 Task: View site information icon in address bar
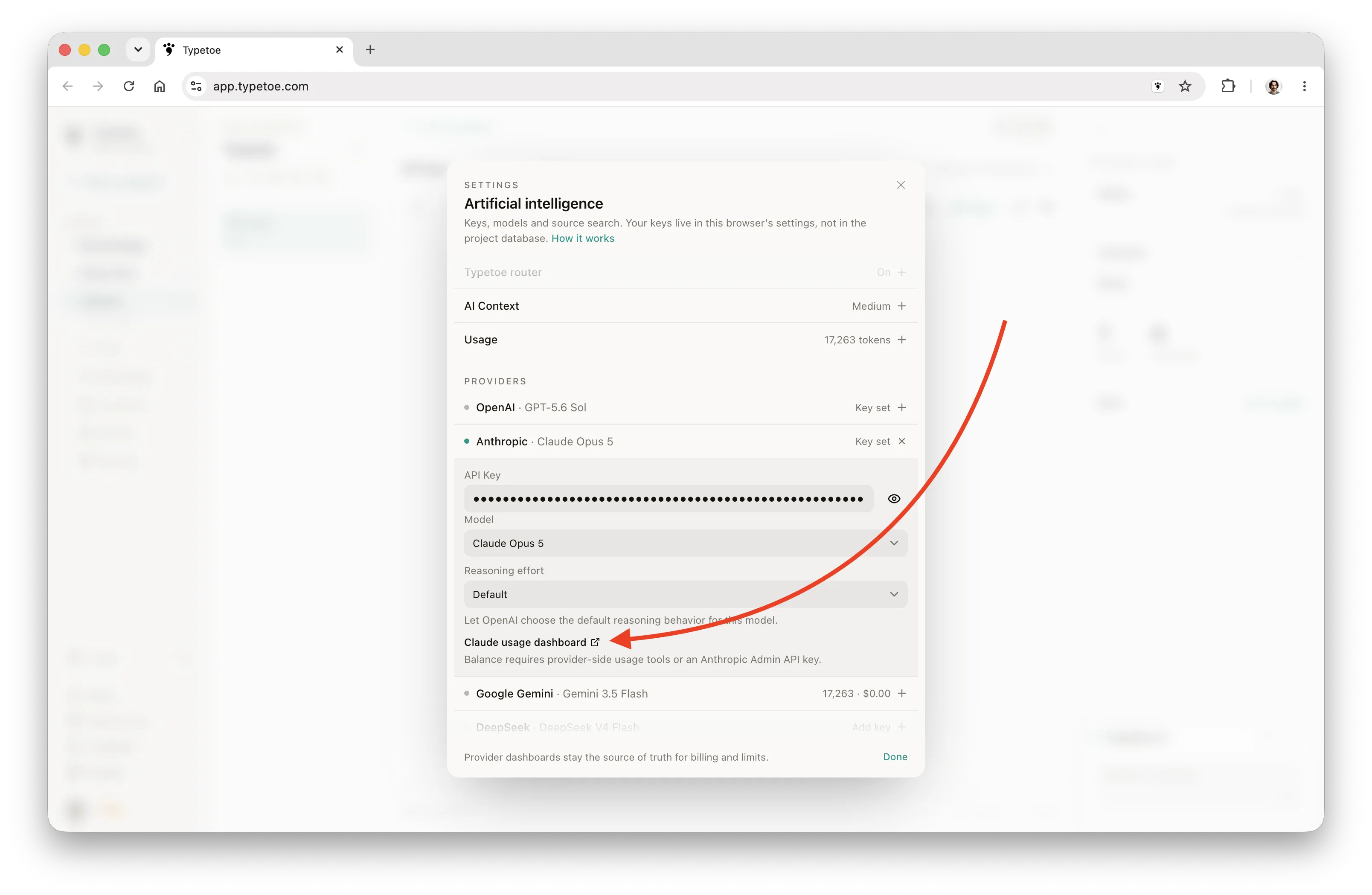coord(196,87)
